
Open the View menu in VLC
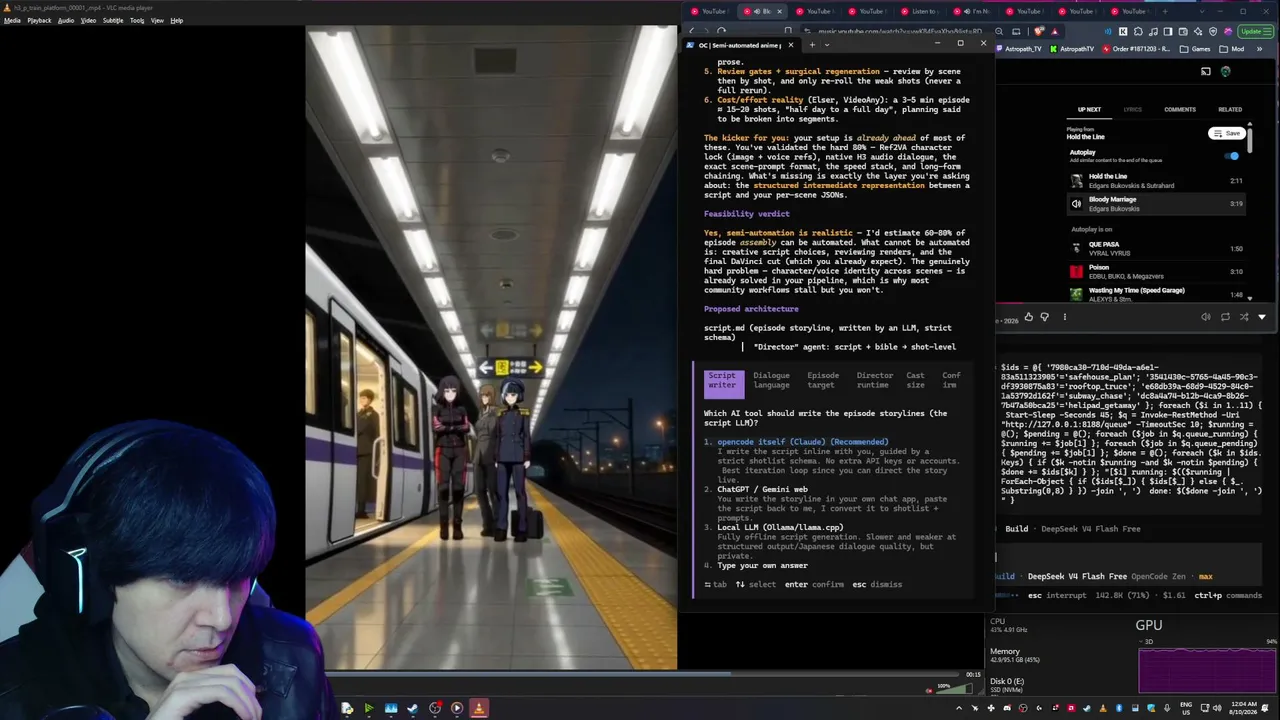pos(157,20)
